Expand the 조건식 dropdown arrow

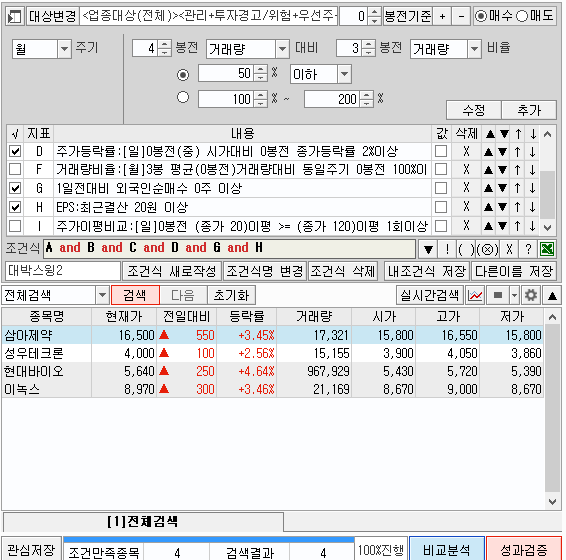tap(428, 249)
